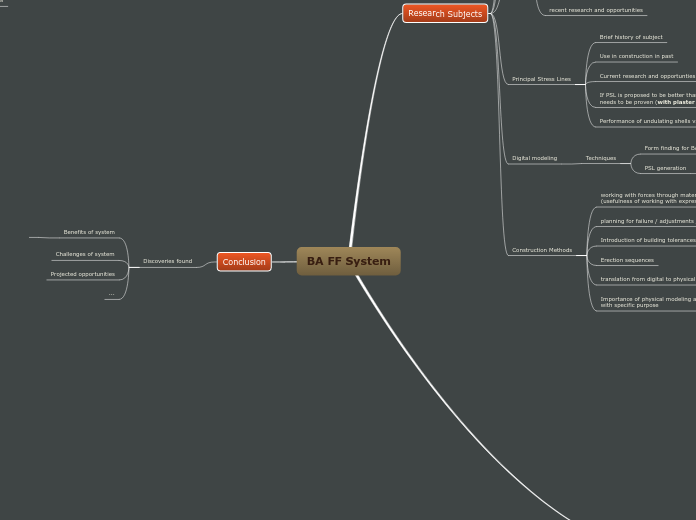Click the Performance of undulating shells item
This screenshot has width=696, height=520.
pos(648,121)
